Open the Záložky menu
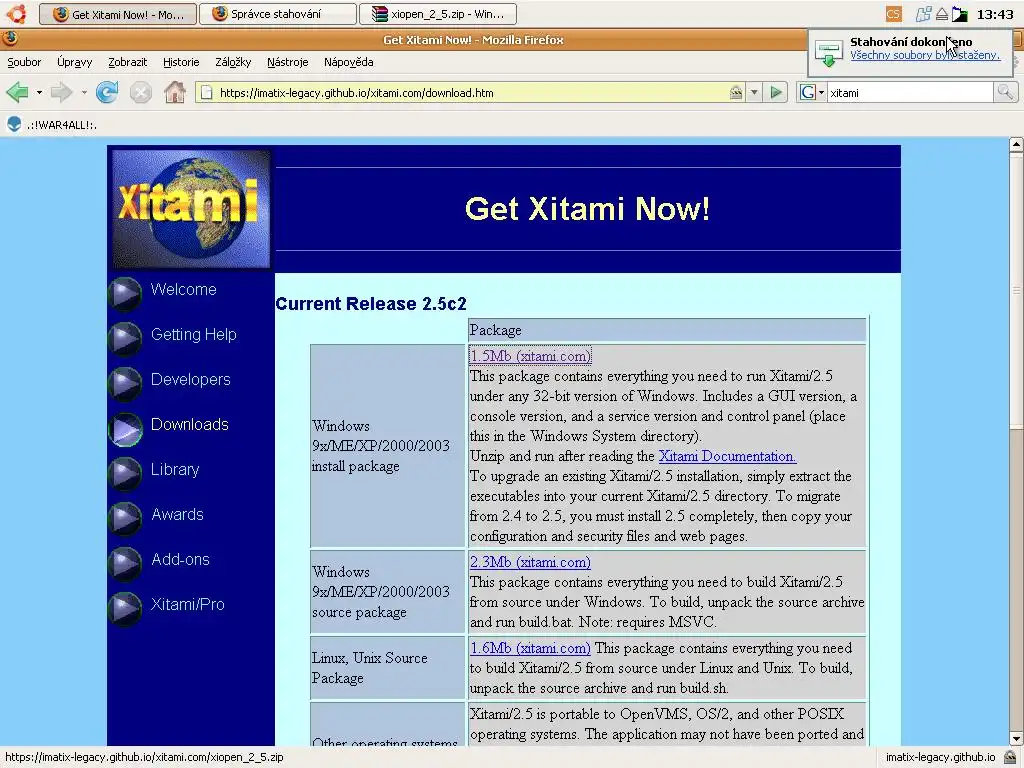The height and width of the screenshot is (768, 1024). (x=233, y=62)
